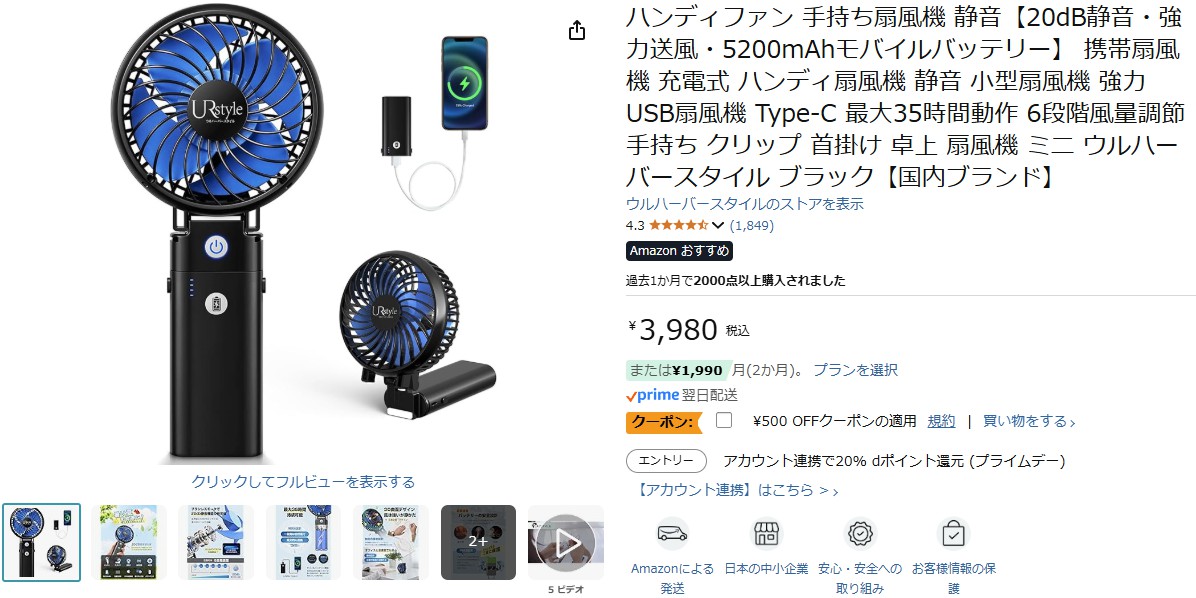Open the 2+ more images thumbnail
Screen dimensions: 1196x598
478,542
